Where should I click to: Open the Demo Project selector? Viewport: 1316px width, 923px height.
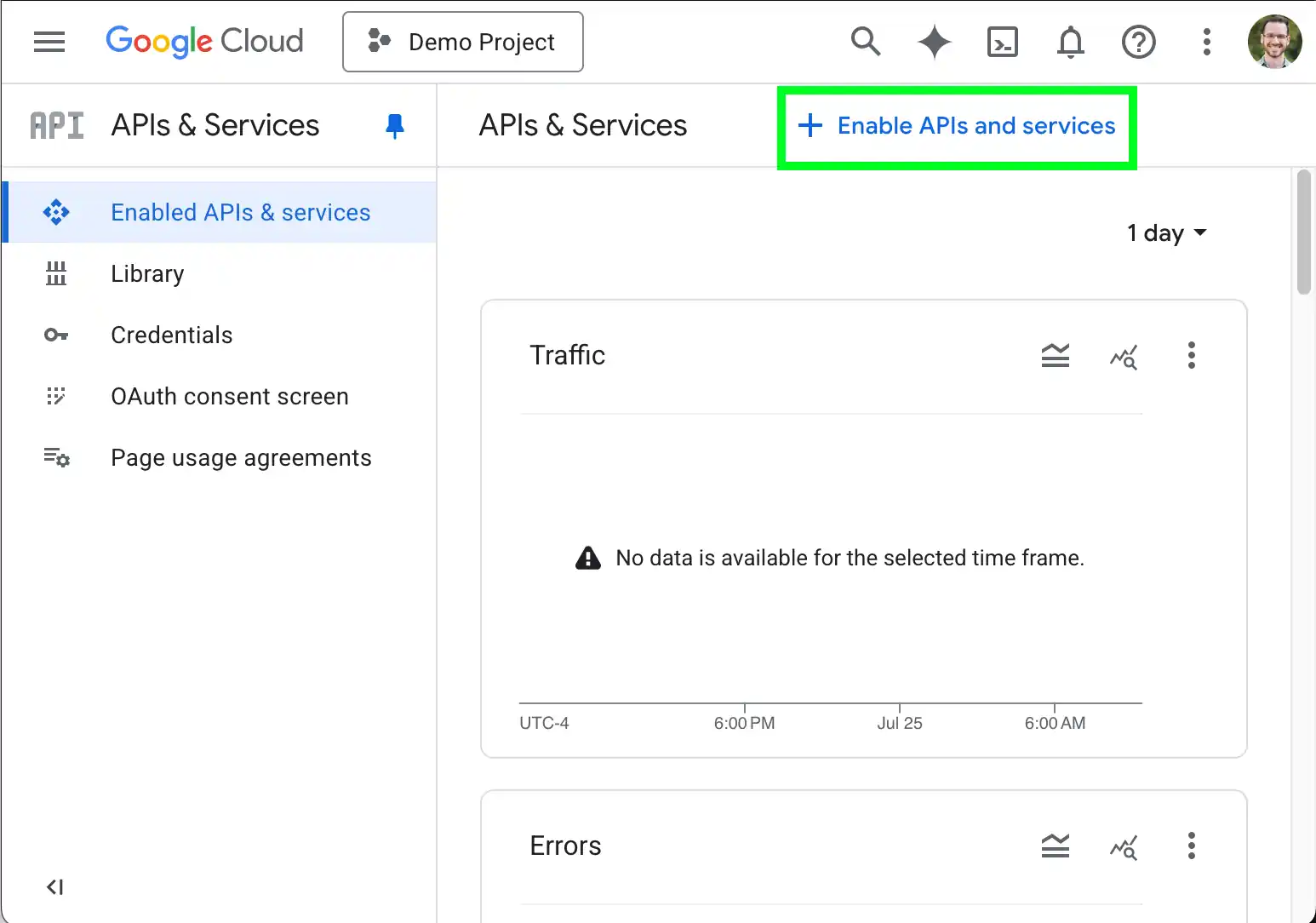tap(462, 41)
